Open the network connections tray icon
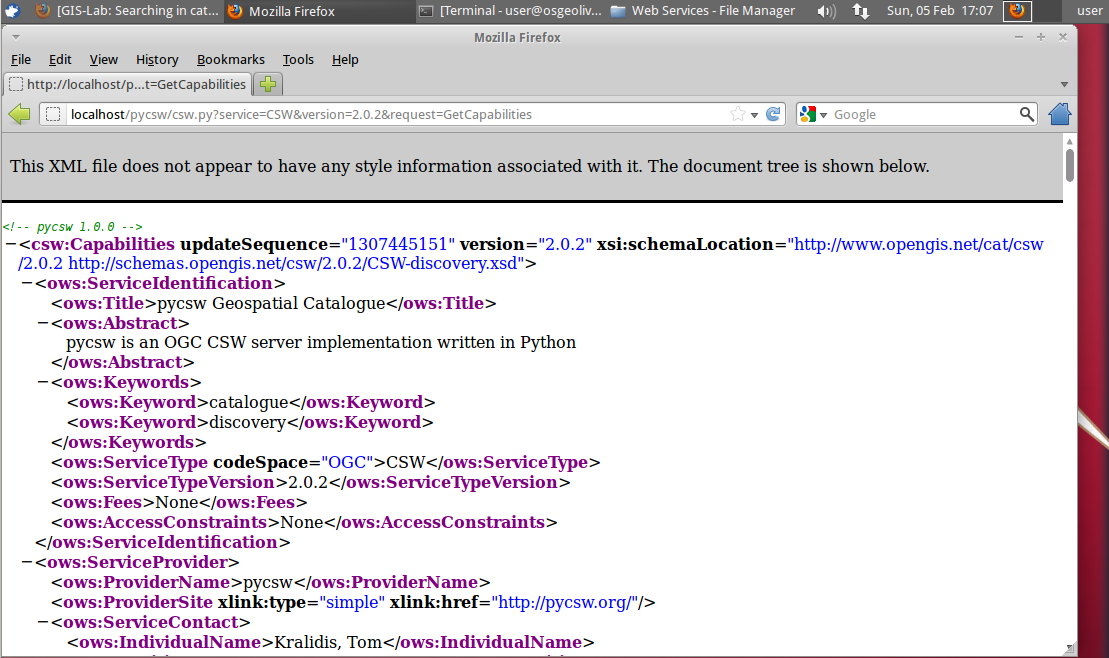Image resolution: width=1109 pixels, height=658 pixels. 861,11
